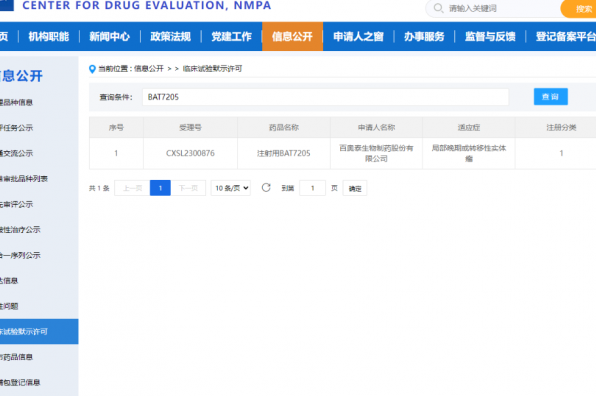The image size is (596, 396).
Task: Open the sidebar item ending in 包登记信息
Action: coord(20,382)
